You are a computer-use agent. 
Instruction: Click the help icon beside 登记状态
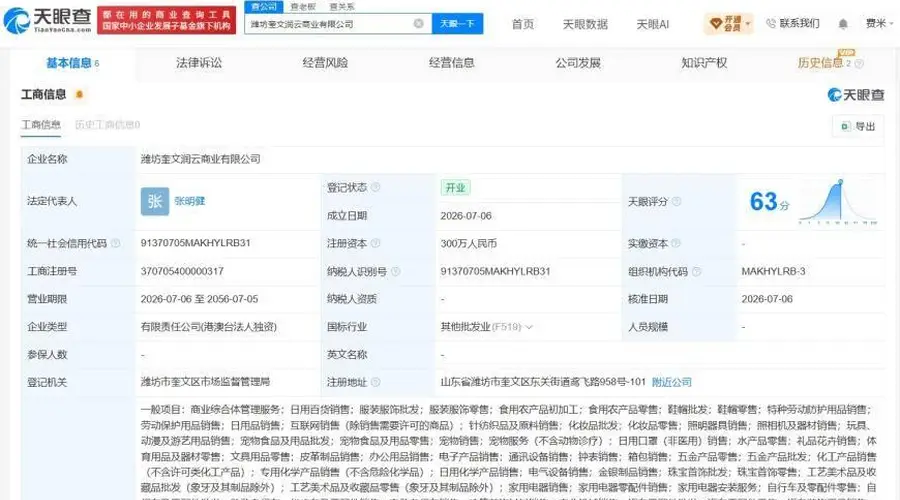coord(375,187)
